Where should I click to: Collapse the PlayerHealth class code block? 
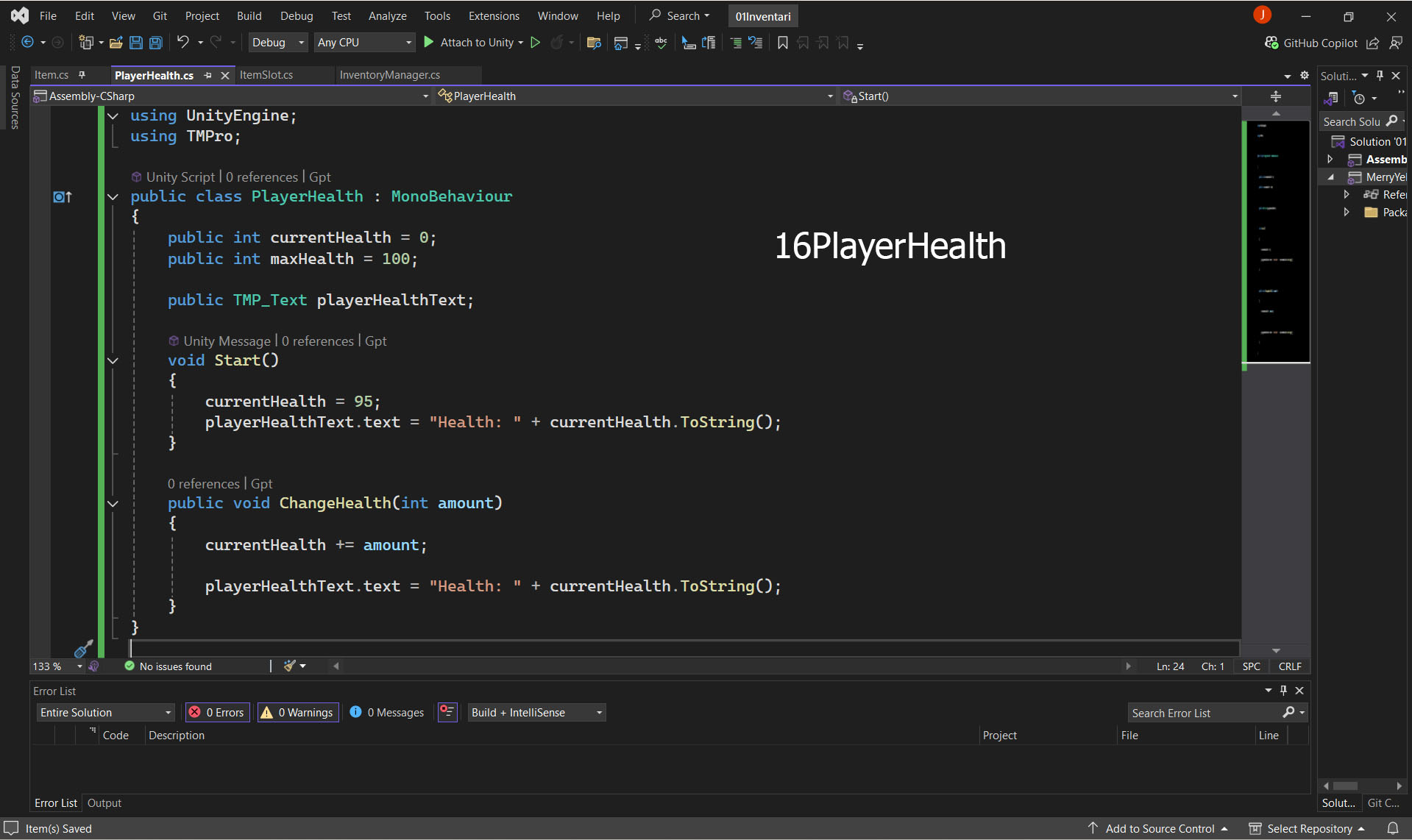pos(113,196)
